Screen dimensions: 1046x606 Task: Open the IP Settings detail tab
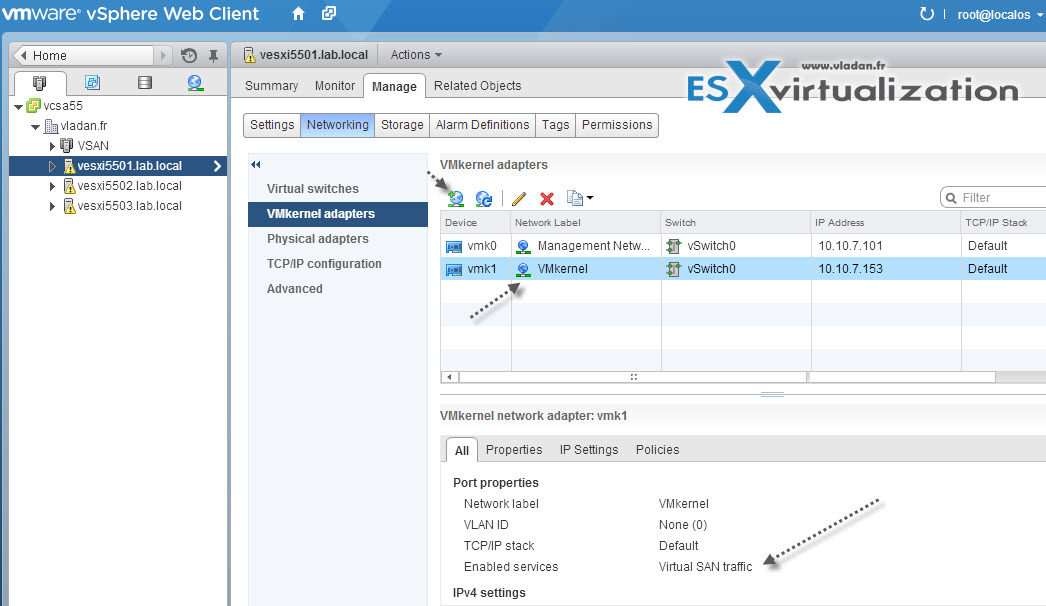point(589,450)
